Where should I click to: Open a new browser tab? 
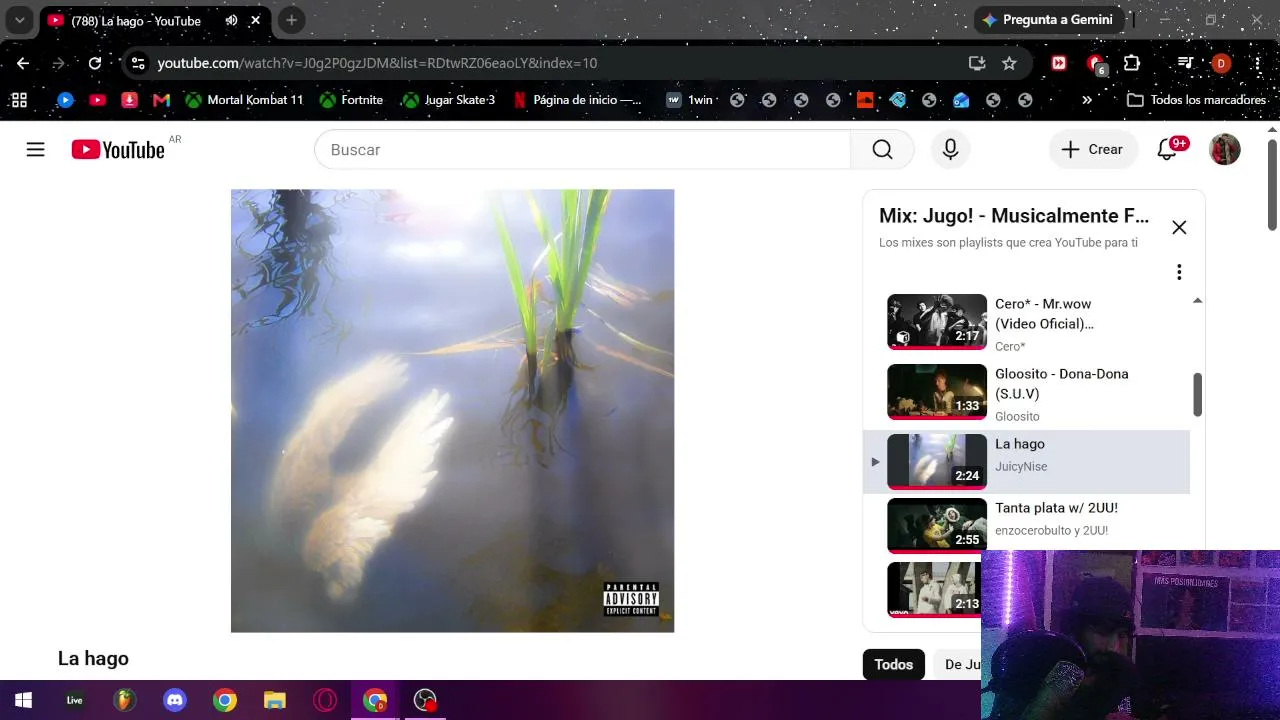(x=291, y=20)
